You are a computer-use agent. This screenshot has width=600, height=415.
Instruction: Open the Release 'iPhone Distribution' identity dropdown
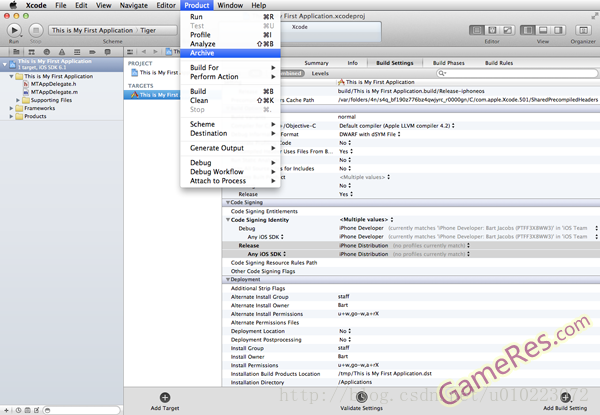point(404,246)
